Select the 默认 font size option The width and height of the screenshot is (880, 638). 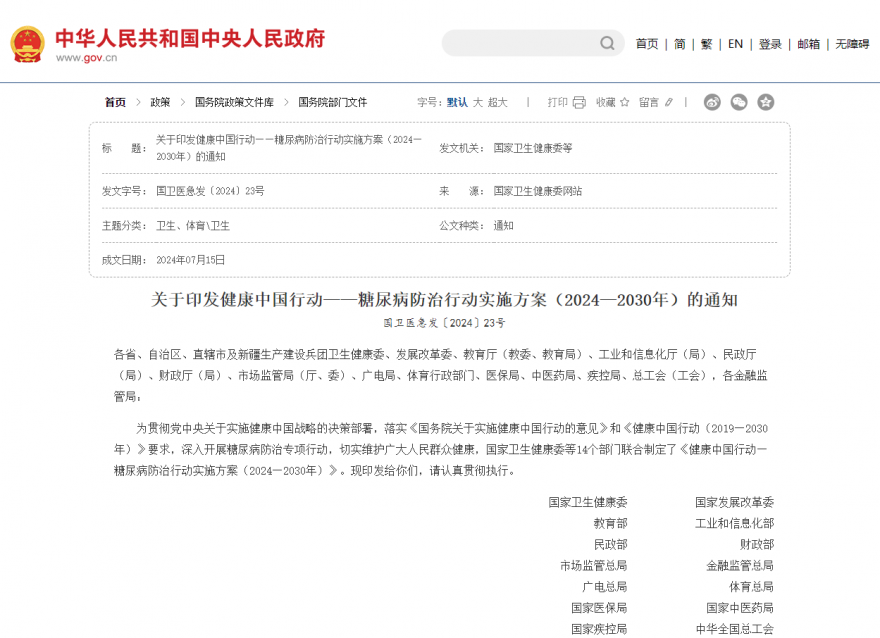coord(455,101)
